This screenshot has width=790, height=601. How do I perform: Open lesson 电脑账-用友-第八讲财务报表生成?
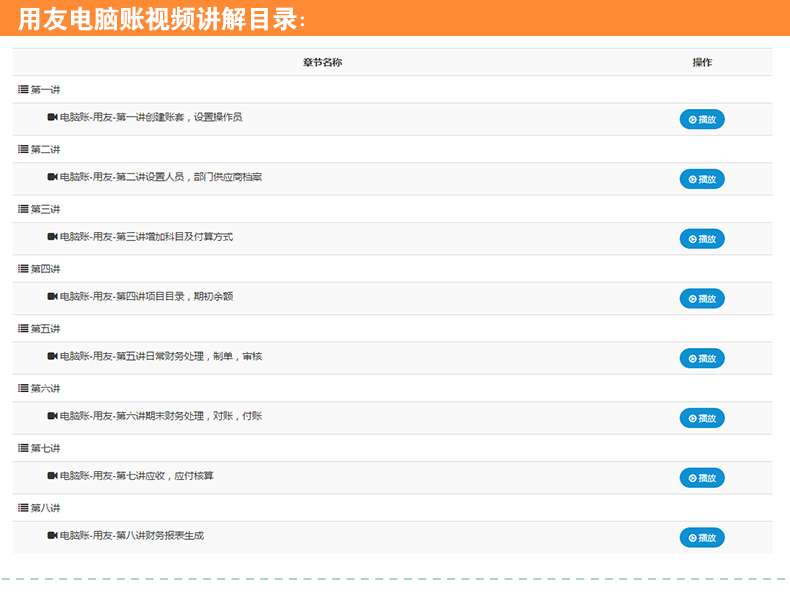(132, 535)
